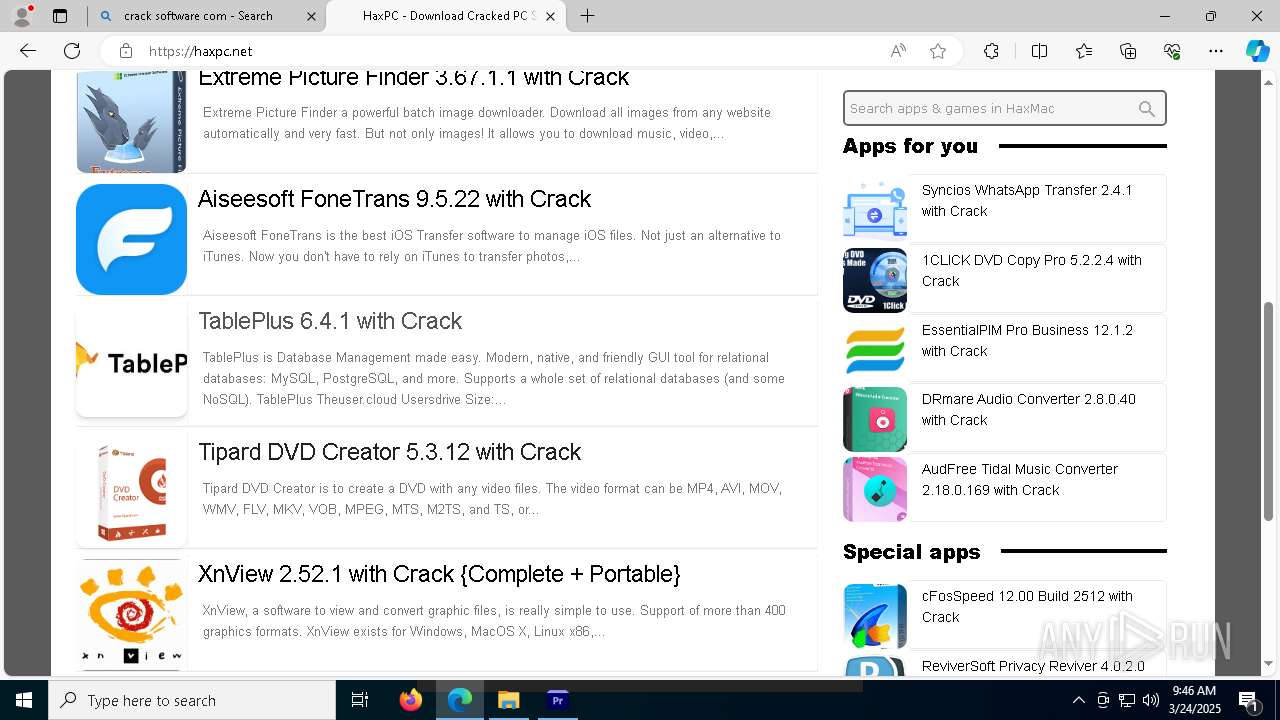This screenshot has width=1280, height=720.
Task: Open Browser essentials
Action: coord(1172,51)
